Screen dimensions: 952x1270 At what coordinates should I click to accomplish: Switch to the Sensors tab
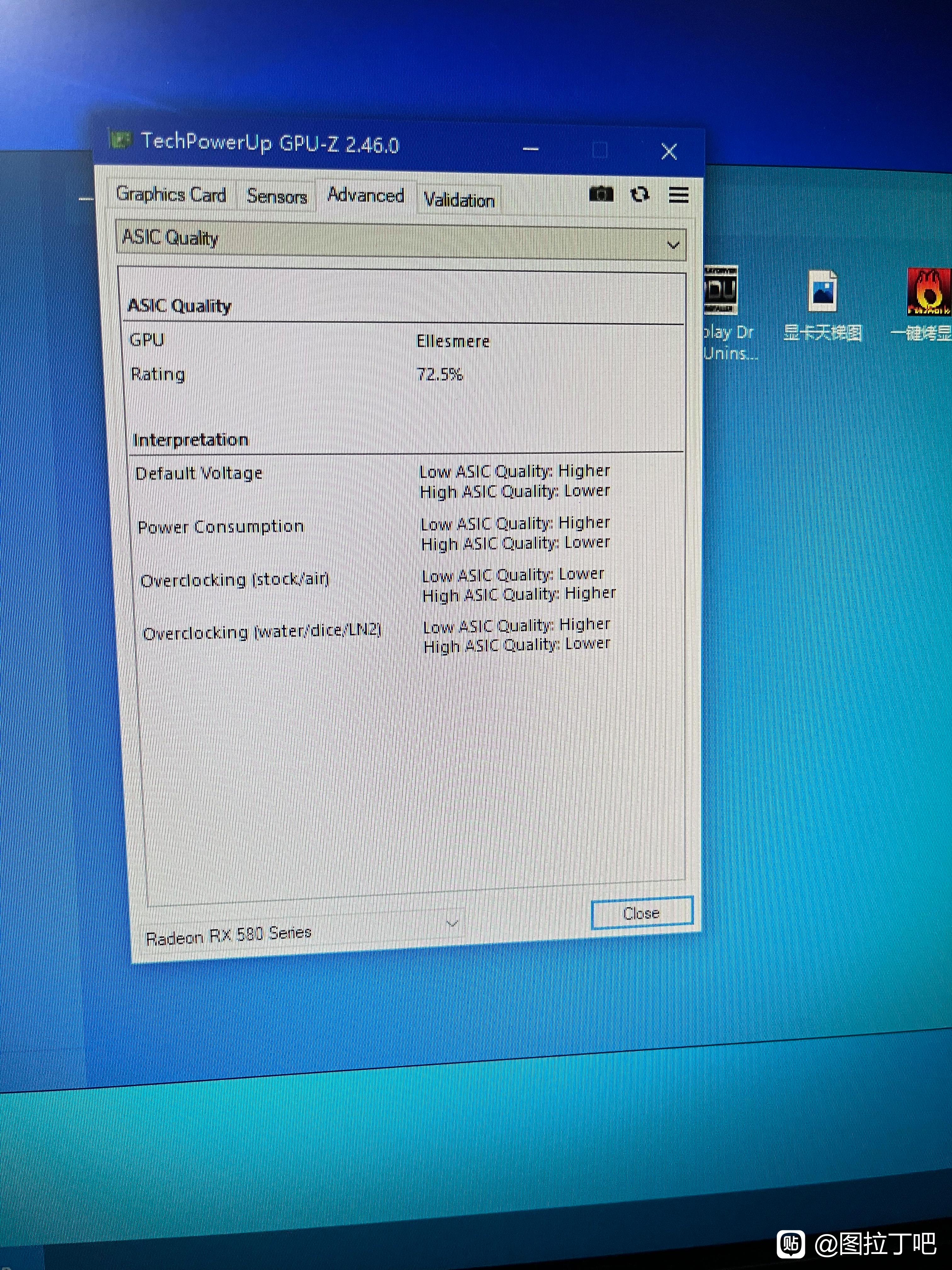click(277, 197)
